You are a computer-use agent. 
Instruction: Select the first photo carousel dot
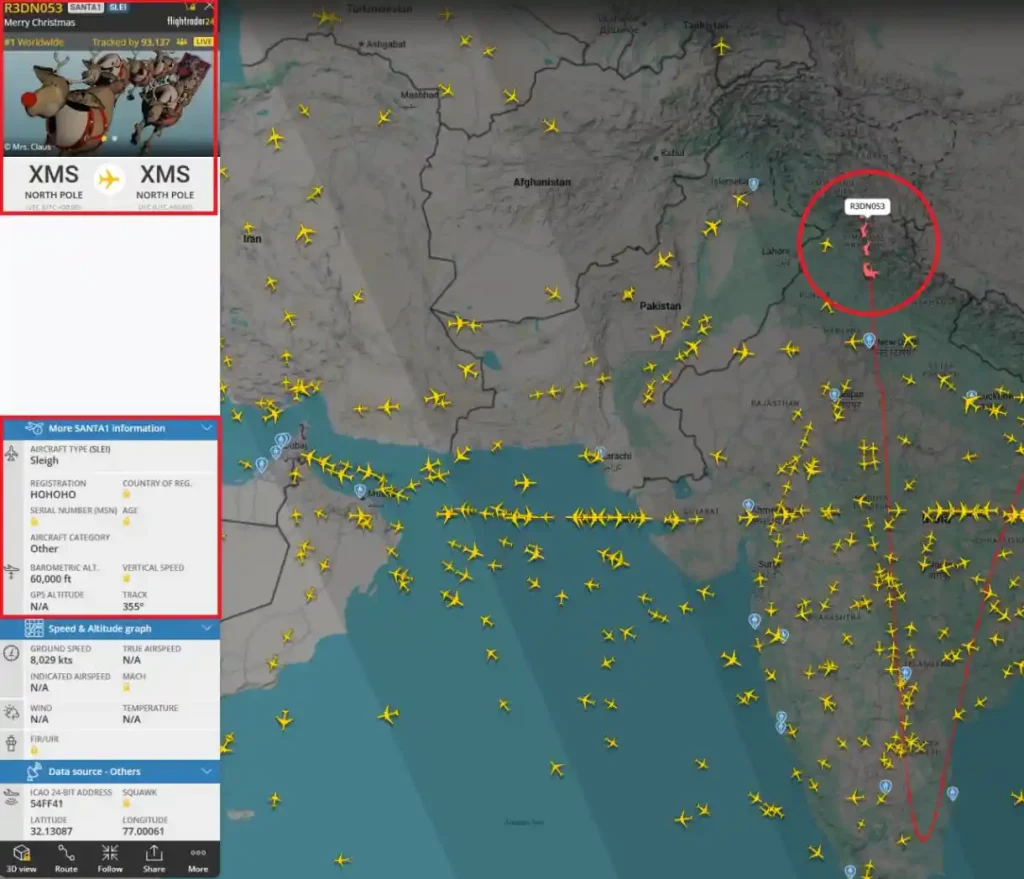(104, 138)
